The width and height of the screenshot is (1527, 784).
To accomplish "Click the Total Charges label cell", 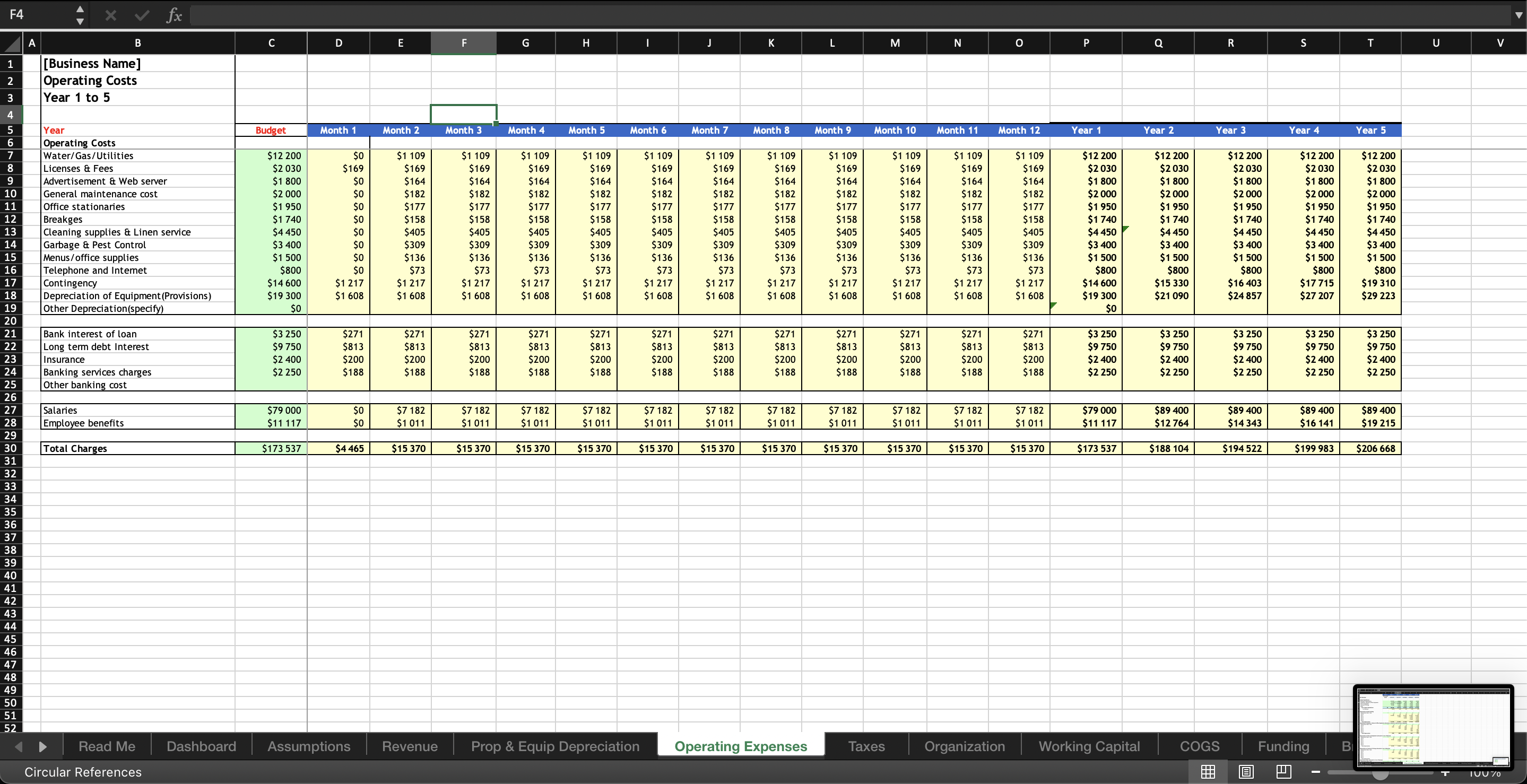I will point(137,448).
